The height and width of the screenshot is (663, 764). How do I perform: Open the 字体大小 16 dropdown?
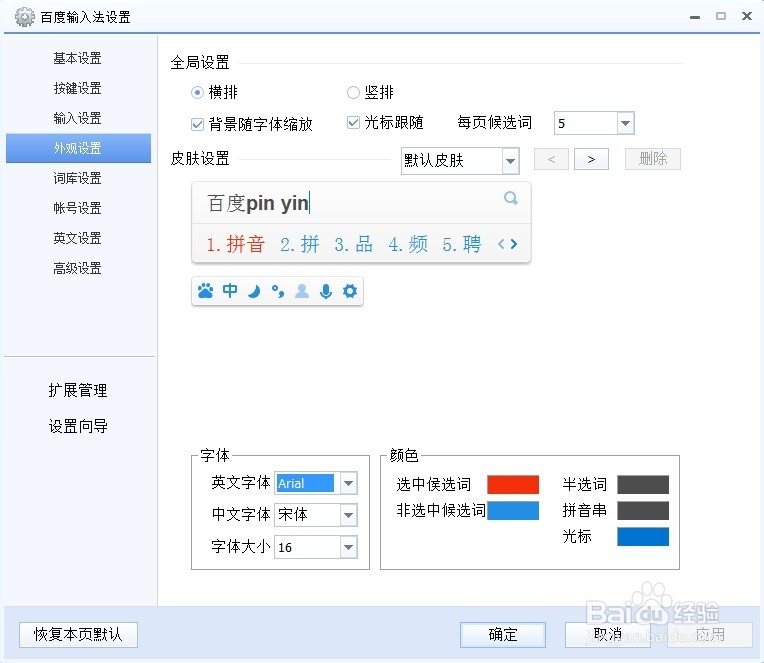(x=316, y=547)
